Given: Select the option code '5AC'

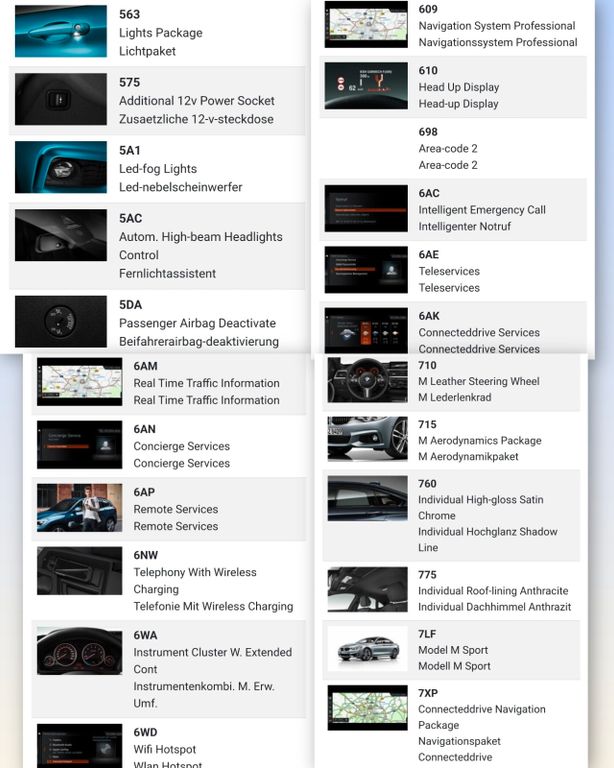Looking at the screenshot, I should 130,218.
